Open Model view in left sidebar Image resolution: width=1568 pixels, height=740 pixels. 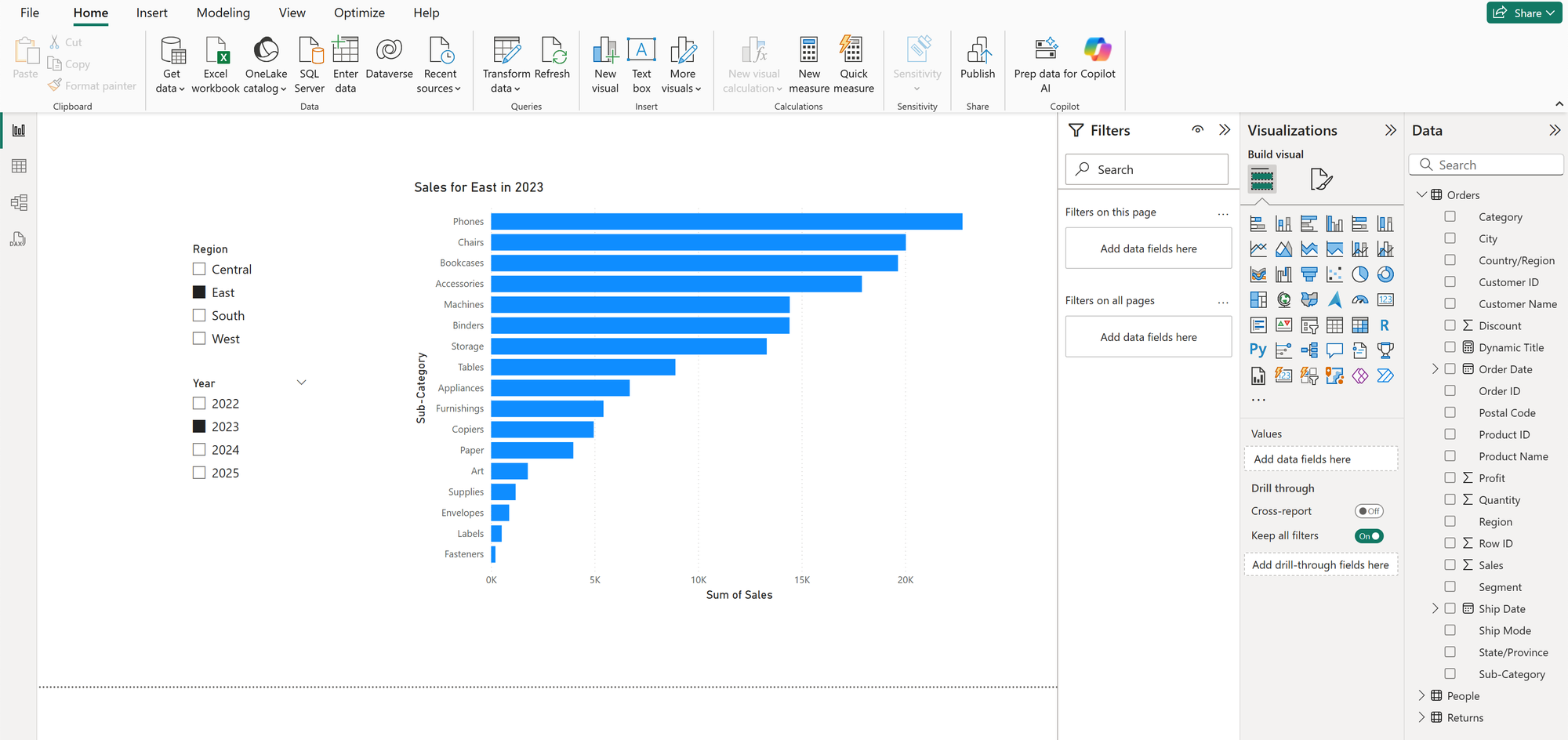pos(19,203)
